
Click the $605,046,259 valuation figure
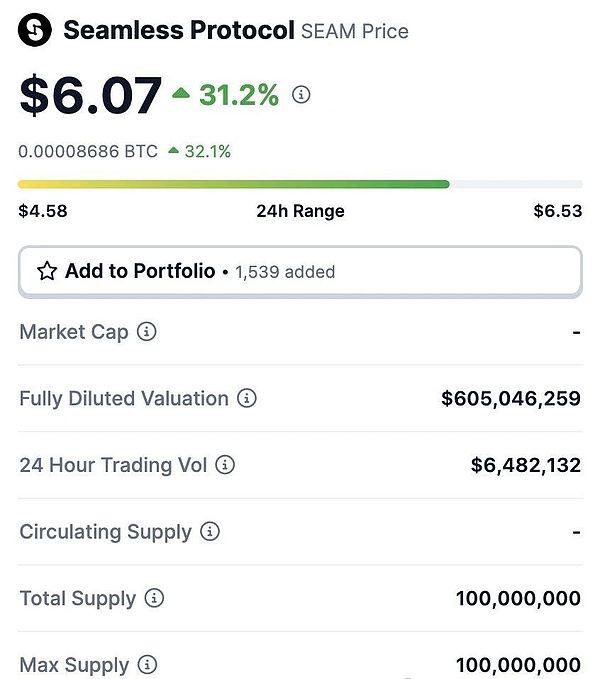[510, 398]
